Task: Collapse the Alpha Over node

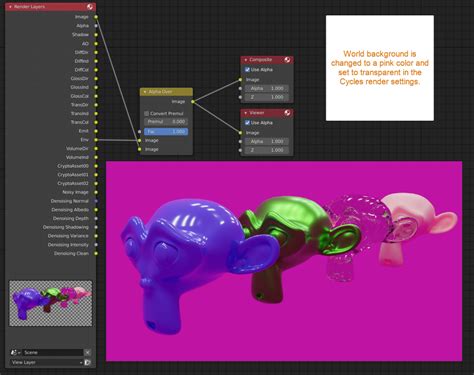Action: pyautogui.click(x=145, y=92)
